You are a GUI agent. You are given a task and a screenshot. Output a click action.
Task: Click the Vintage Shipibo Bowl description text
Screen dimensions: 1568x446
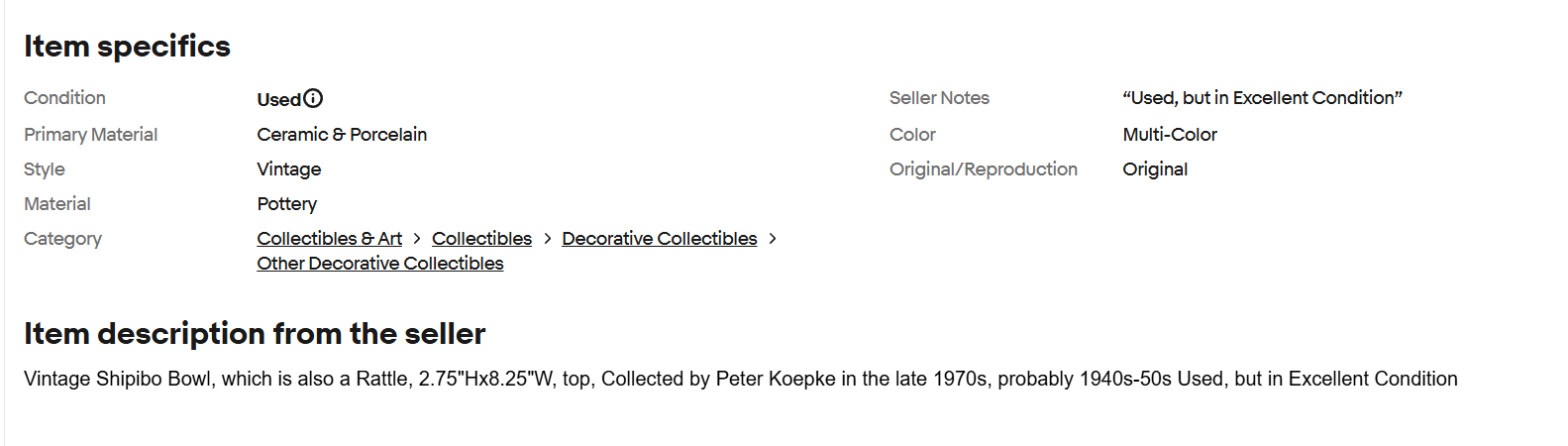[x=740, y=379]
